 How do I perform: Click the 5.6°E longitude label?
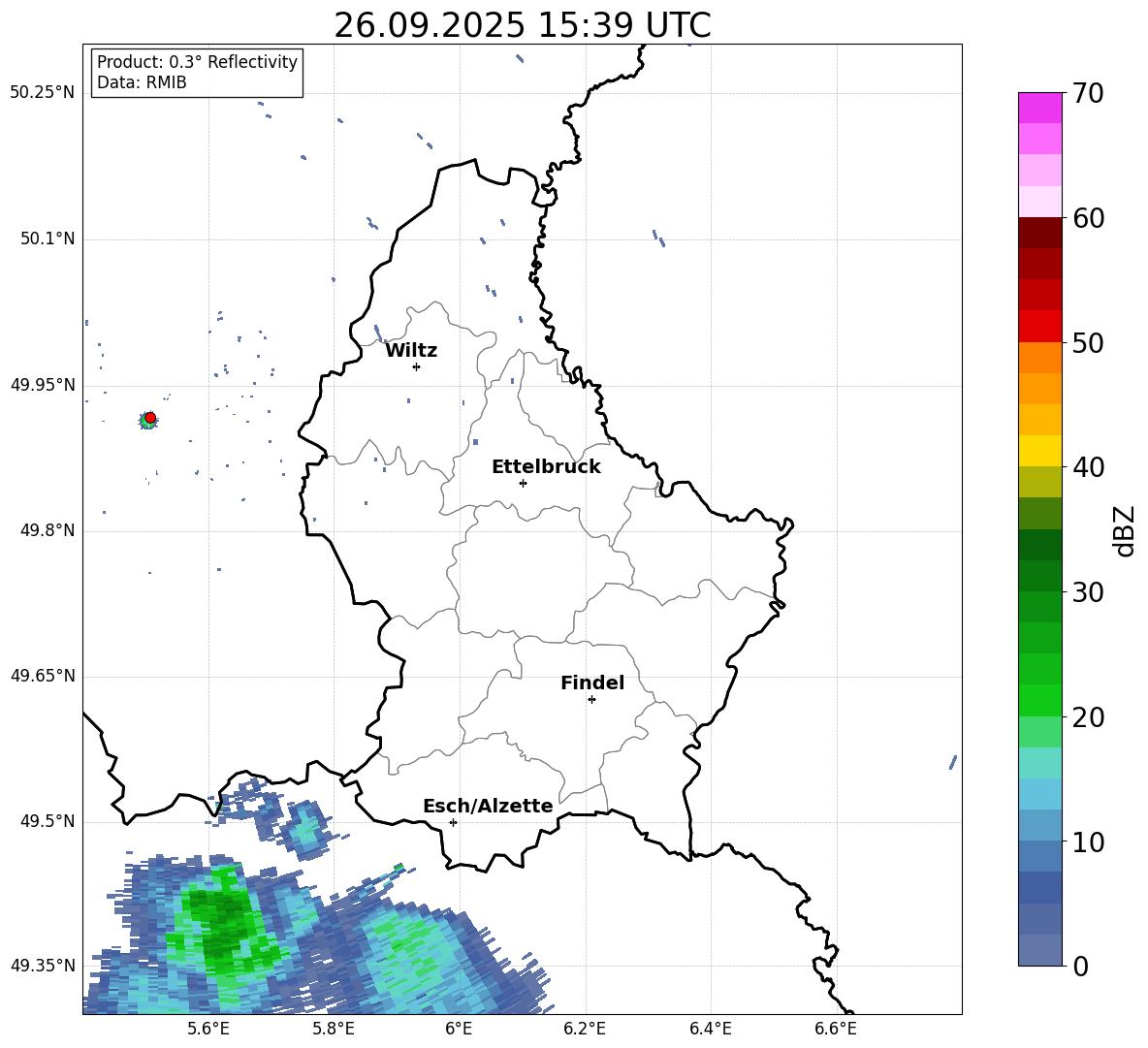pos(208,1029)
